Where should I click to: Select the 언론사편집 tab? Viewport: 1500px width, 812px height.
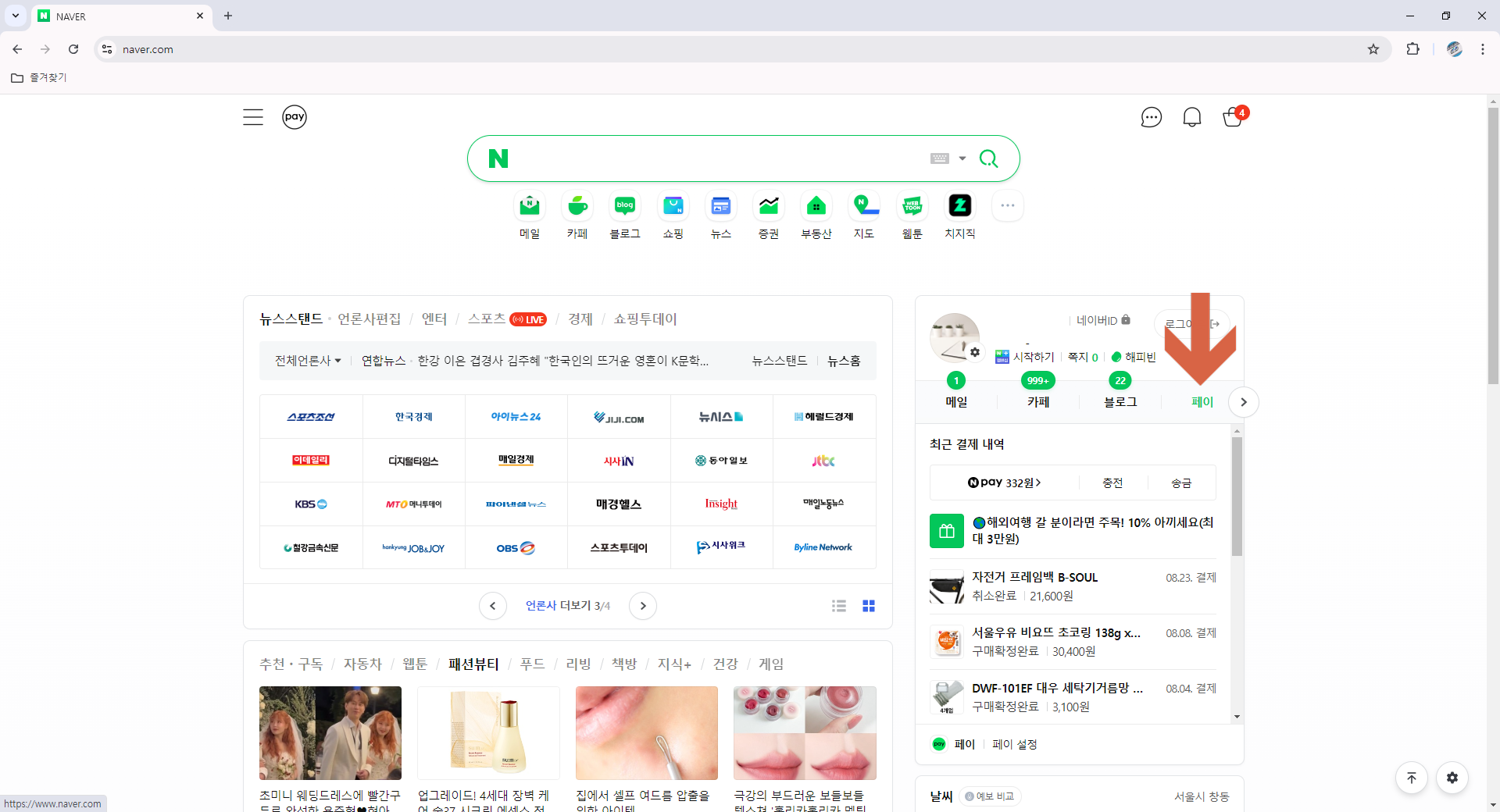tap(369, 319)
